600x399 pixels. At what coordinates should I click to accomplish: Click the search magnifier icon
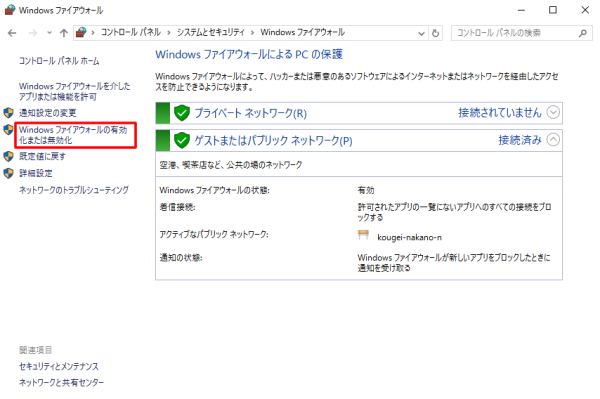pos(583,33)
